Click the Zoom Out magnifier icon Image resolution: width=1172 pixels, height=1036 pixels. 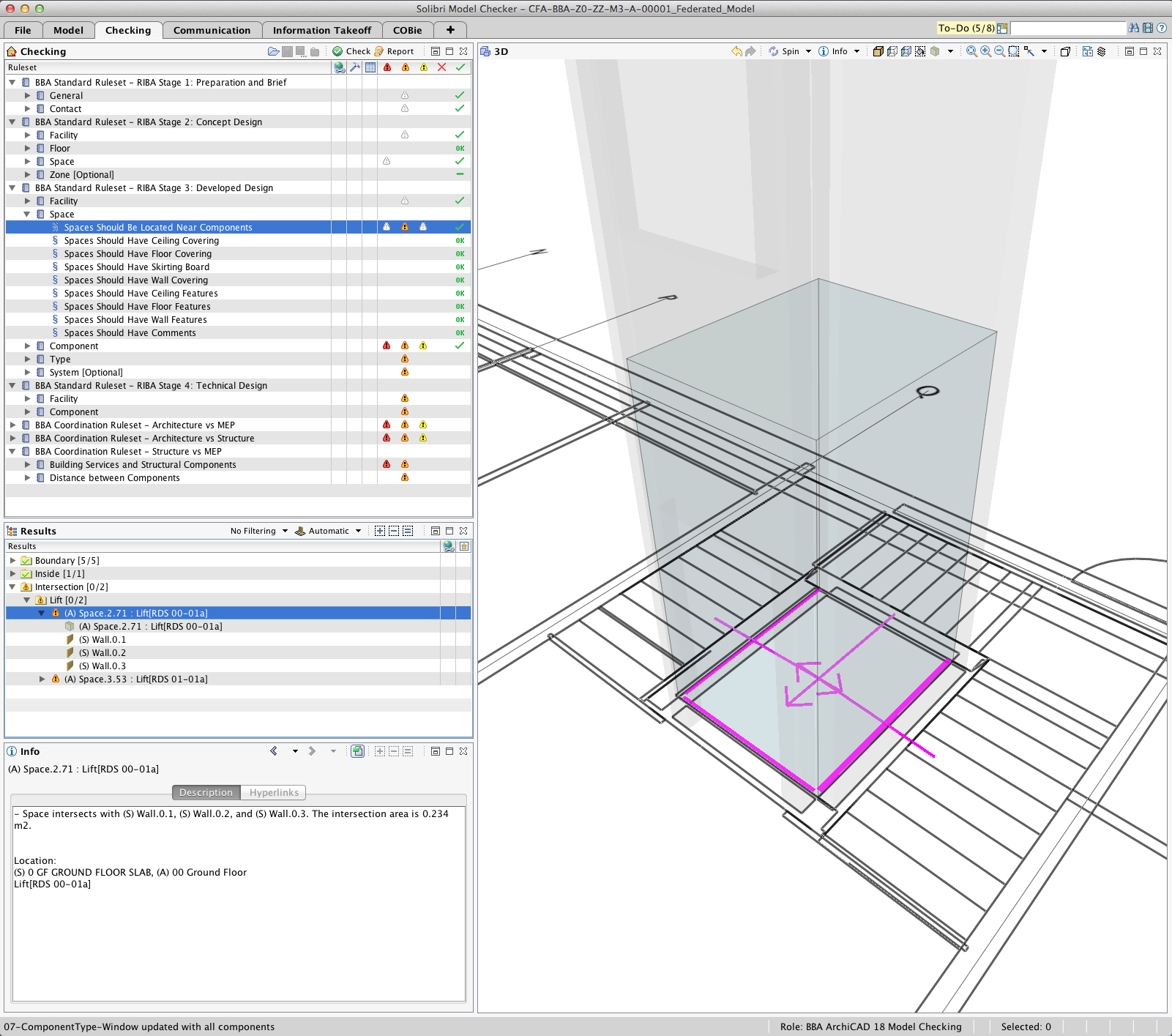coord(999,51)
